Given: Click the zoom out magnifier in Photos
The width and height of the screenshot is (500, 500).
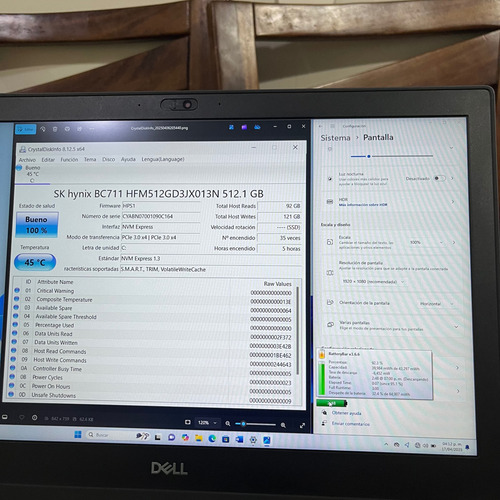Looking at the screenshot, I should [228, 424].
